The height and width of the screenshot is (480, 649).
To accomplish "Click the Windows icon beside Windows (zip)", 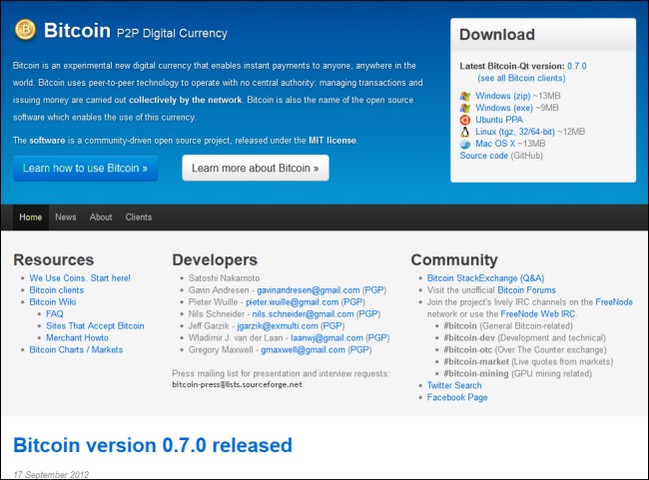I will (x=465, y=96).
